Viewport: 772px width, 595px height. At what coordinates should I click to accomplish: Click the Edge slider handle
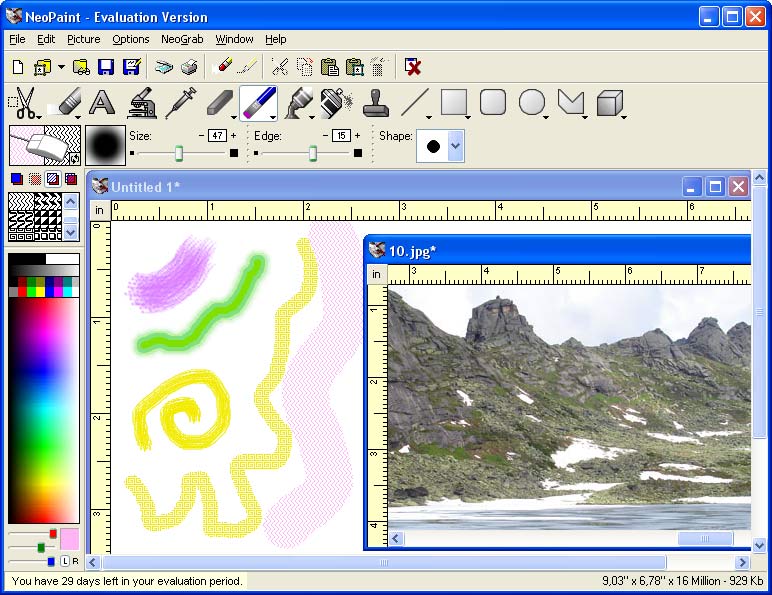click(313, 153)
